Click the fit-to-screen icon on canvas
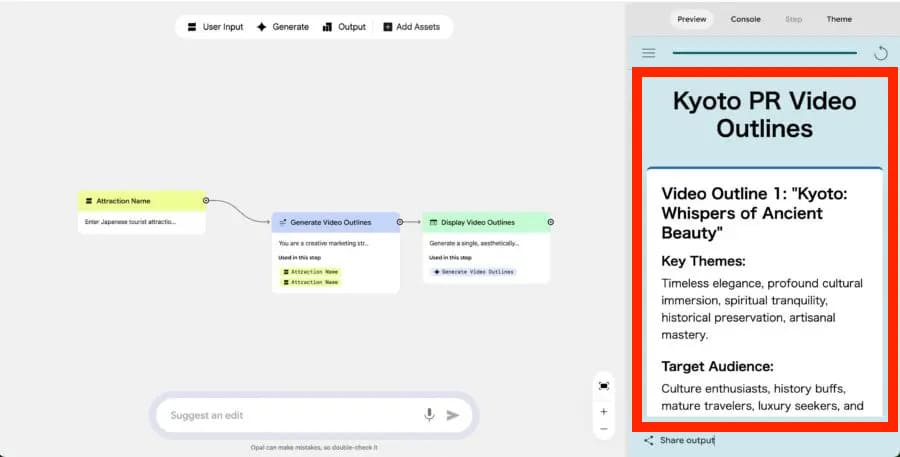Image resolution: width=900 pixels, height=457 pixels. click(x=604, y=385)
